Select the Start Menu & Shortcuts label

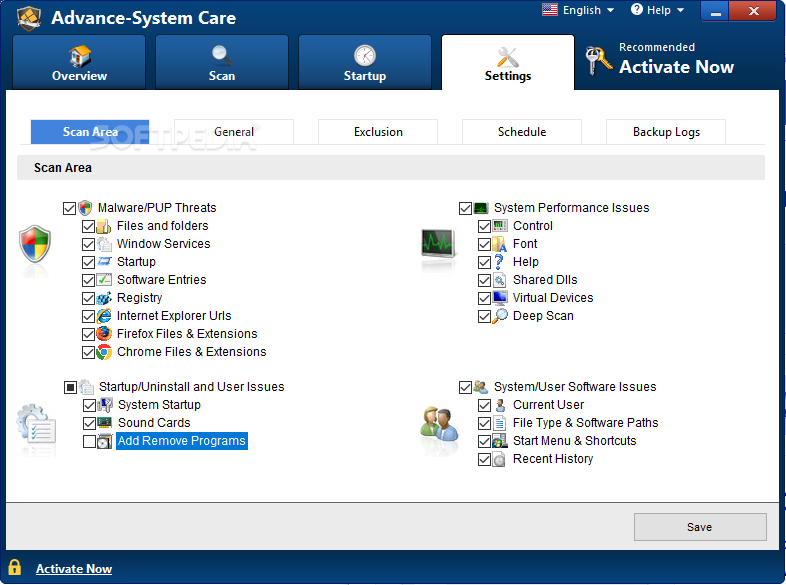pos(574,441)
